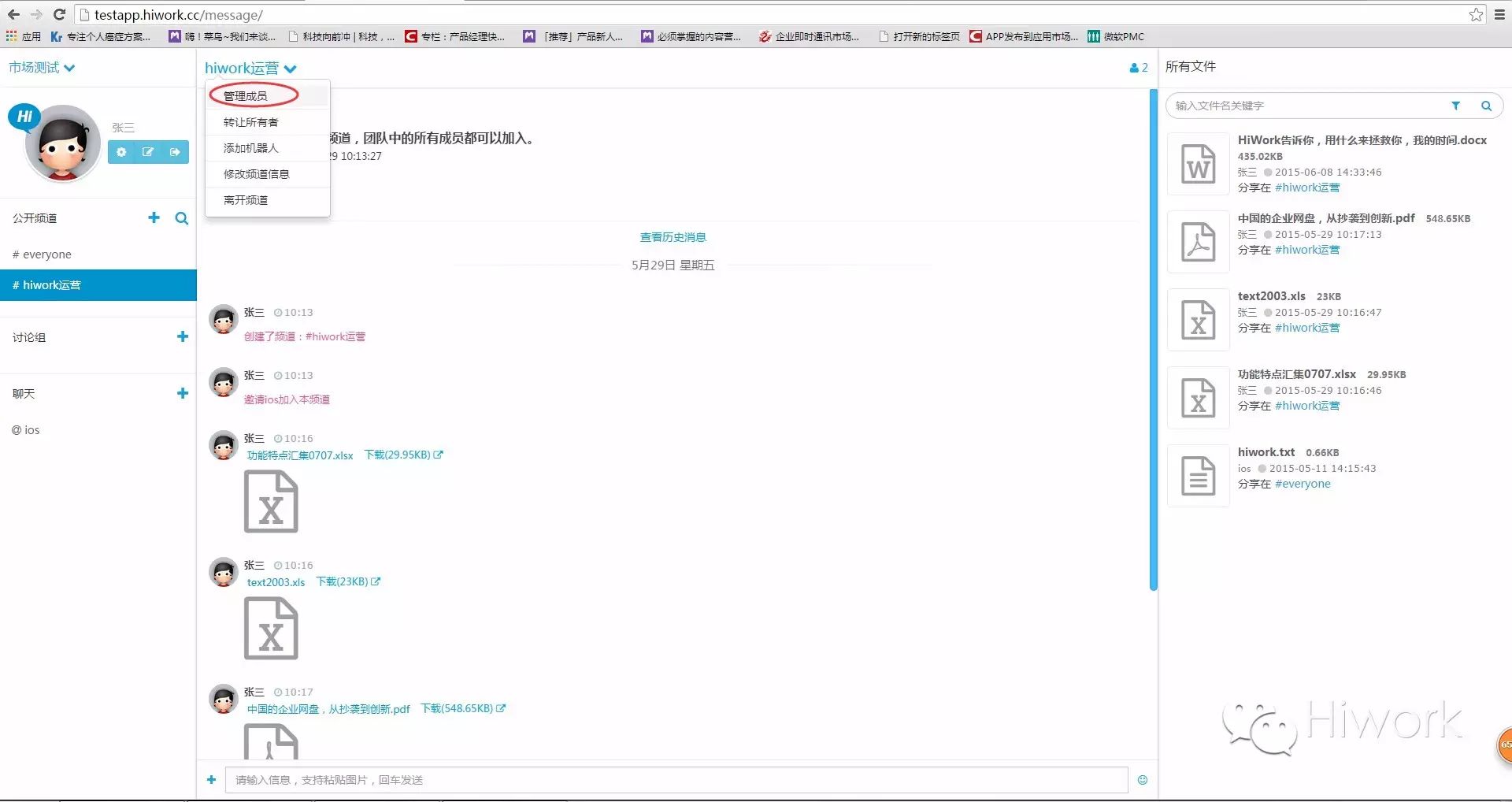The width and height of the screenshot is (1512, 802).
Task: Click the browser back arrow
Action: click(x=13, y=14)
